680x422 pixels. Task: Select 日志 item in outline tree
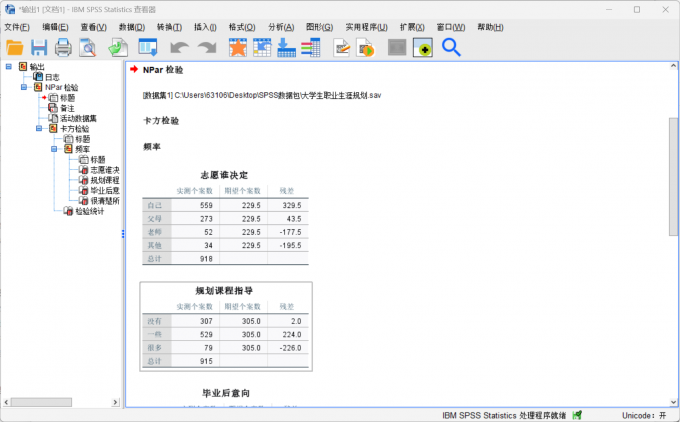[x=52, y=77]
